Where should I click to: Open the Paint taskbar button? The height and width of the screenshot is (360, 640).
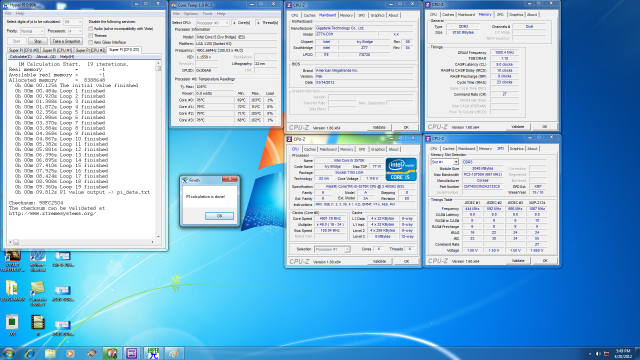(174, 353)
